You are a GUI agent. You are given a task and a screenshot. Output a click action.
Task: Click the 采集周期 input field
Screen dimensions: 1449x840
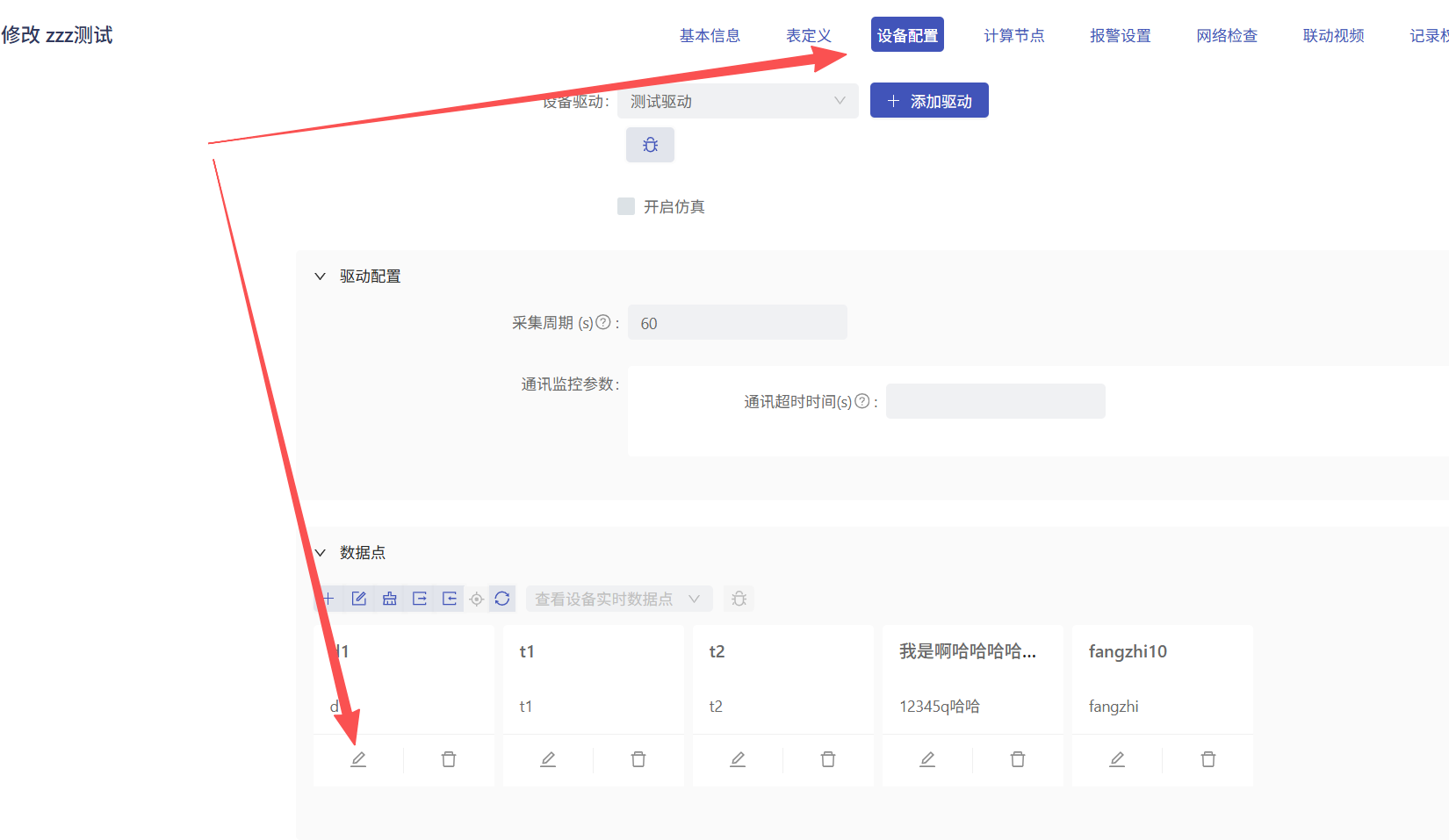(x=737, y=323)
